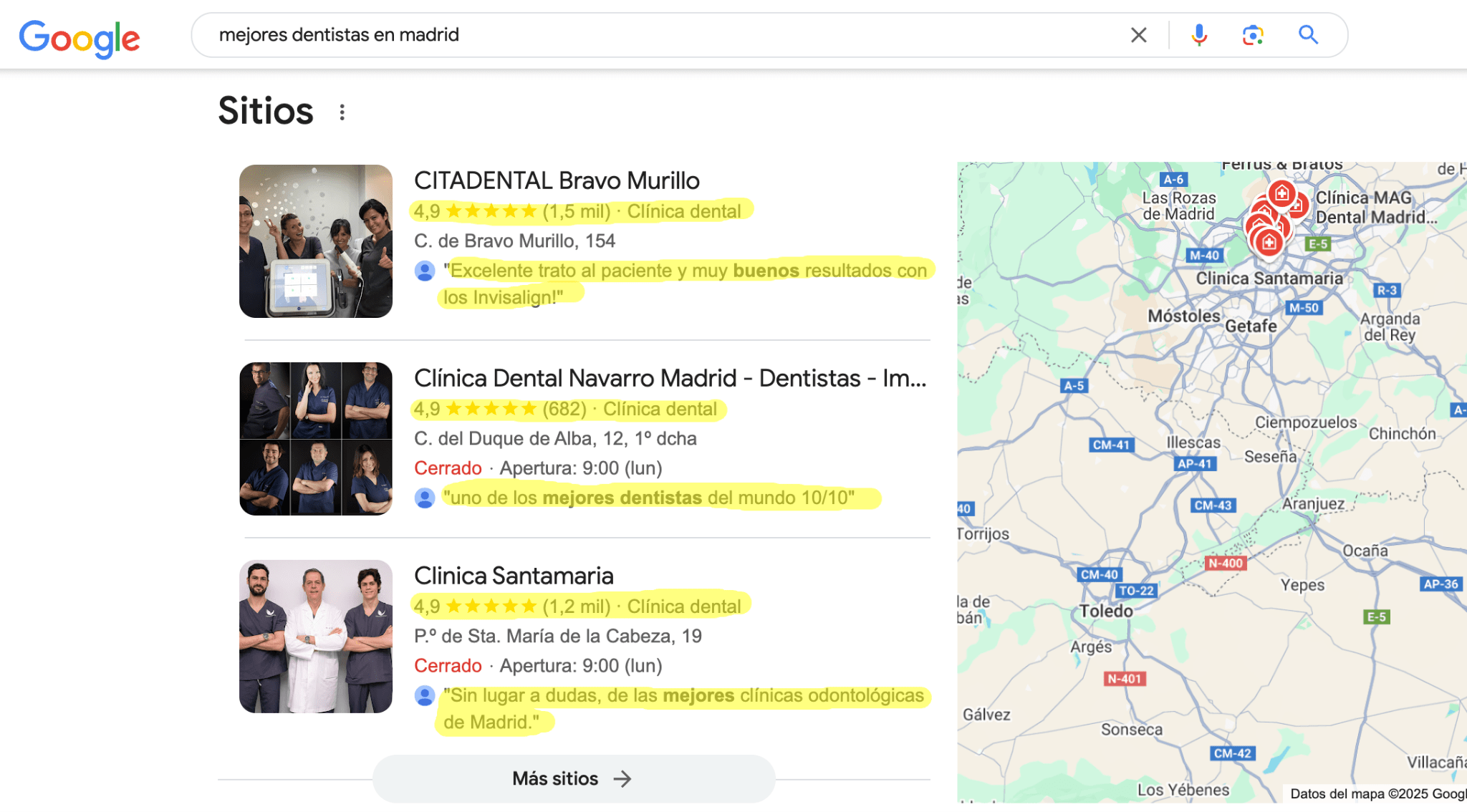Click the Ocaña label on the map
The height and width of the screenshot is (812, 1467).
(x=1365, y=551)
